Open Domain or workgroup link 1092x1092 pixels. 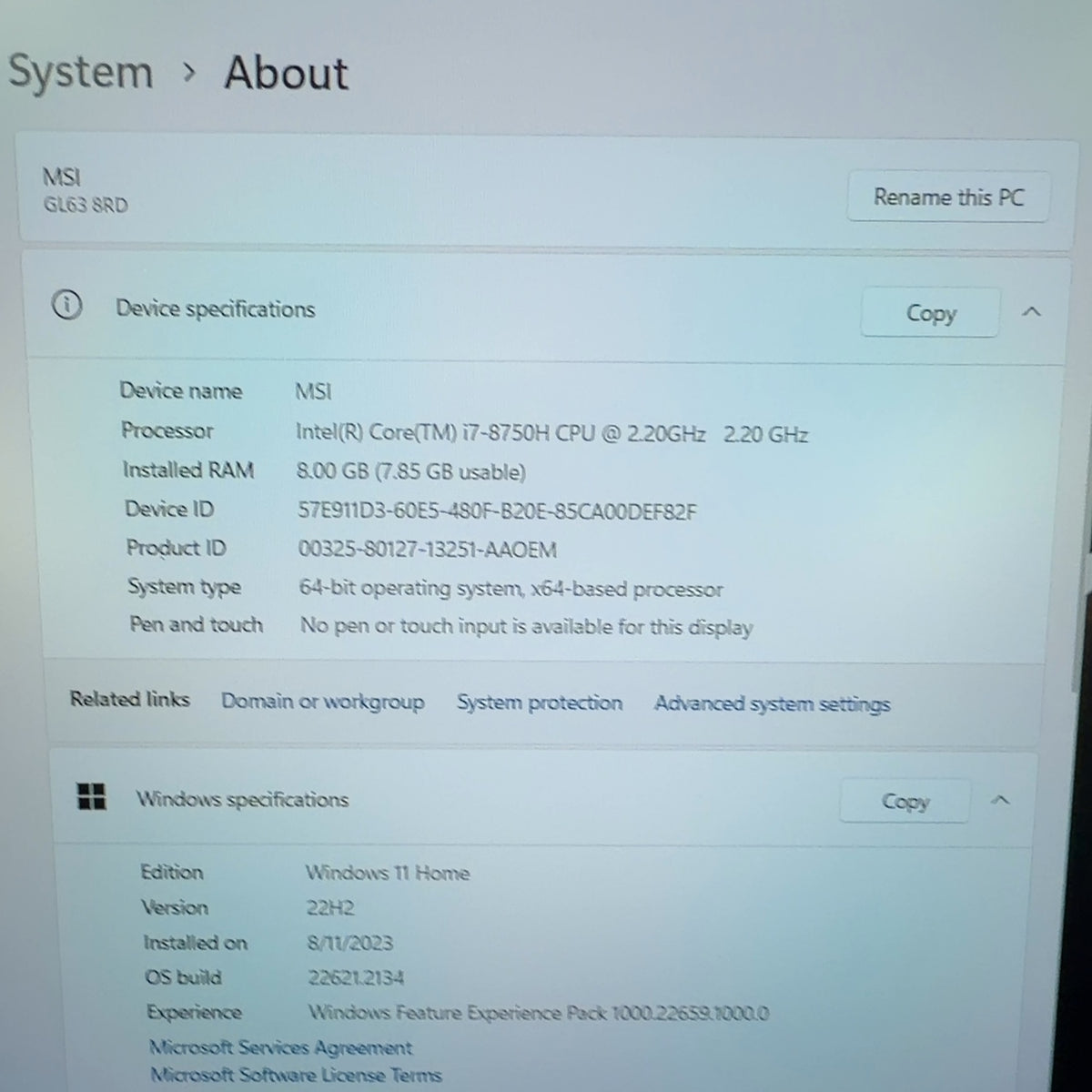pyautogui.click(x=323, y=702)
